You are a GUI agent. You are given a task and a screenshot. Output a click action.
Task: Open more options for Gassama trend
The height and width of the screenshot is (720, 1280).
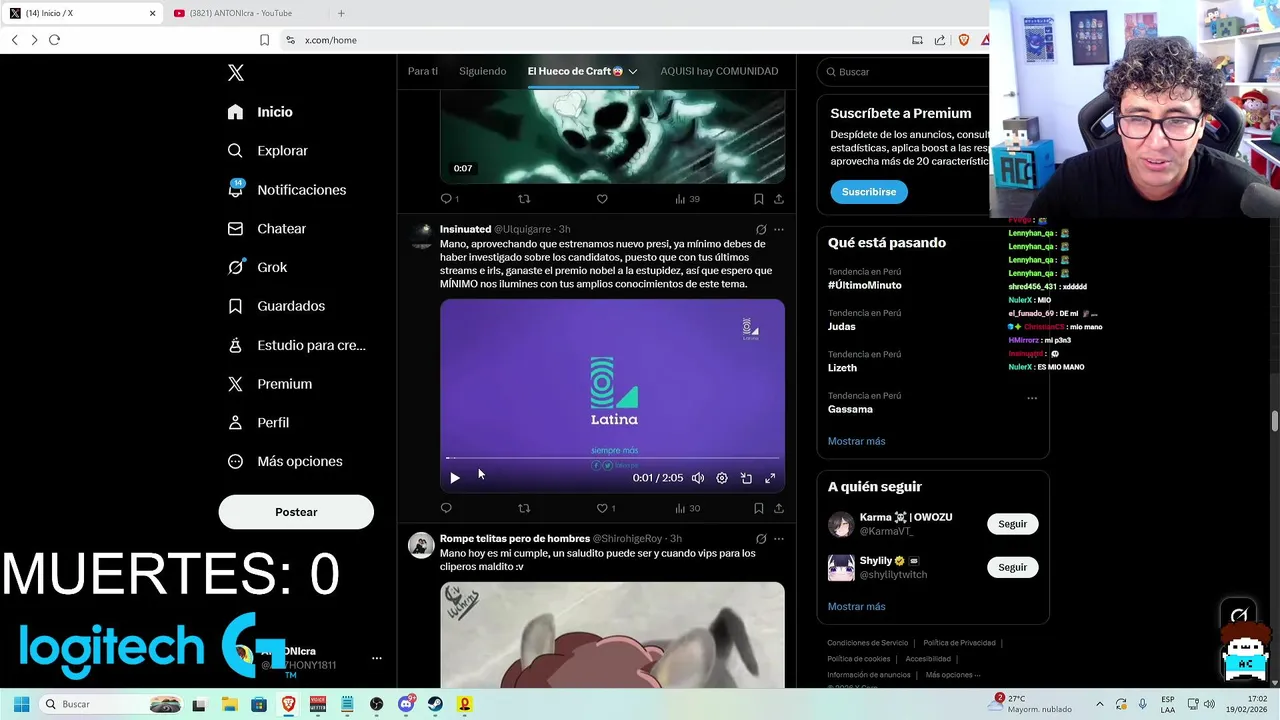click(x=1032, y=398)
